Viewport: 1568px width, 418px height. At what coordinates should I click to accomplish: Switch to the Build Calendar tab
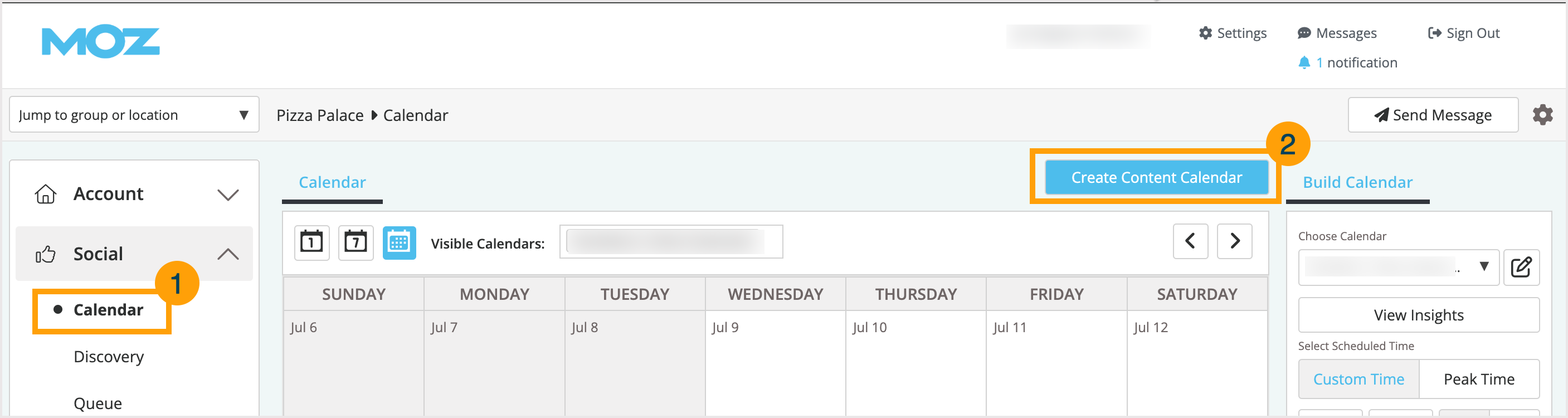[x=1357, y=182]
